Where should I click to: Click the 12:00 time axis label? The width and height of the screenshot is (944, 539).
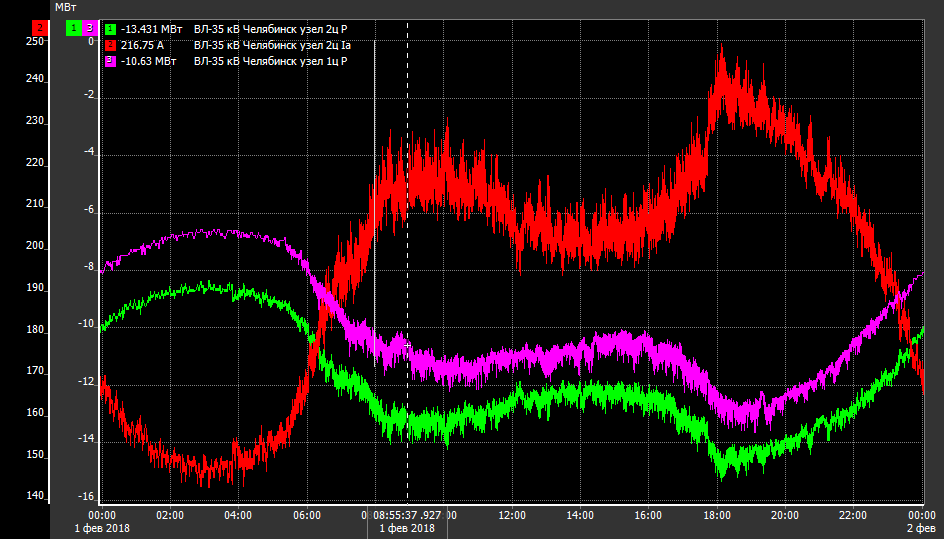click(512, 516)
